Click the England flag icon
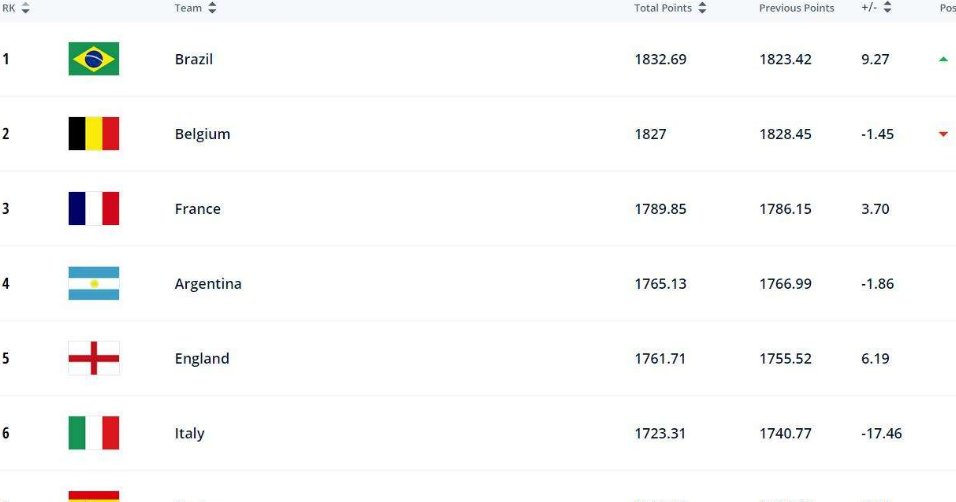Image resolution: width=956 pixels, height=502 pixels. pos(93,358)
